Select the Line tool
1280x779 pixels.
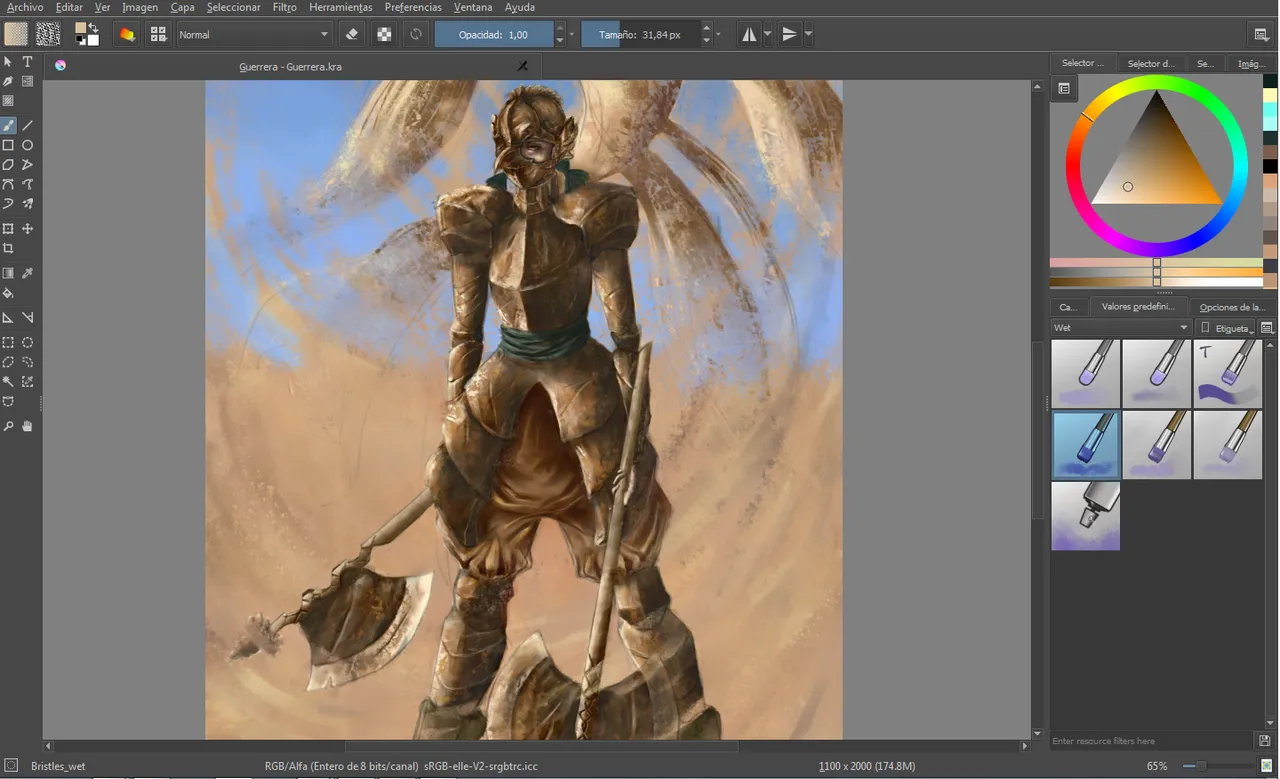tap(28, 126)
